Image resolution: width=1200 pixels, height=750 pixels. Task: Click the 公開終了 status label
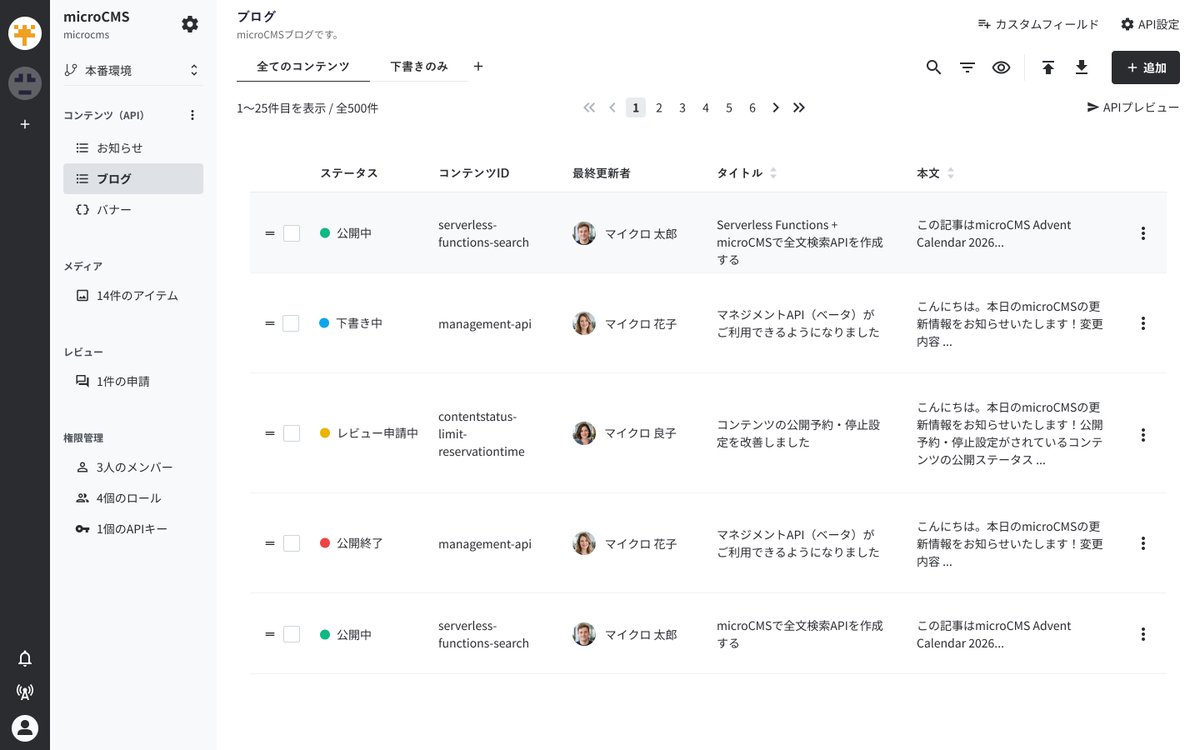[x=360, y=543]
